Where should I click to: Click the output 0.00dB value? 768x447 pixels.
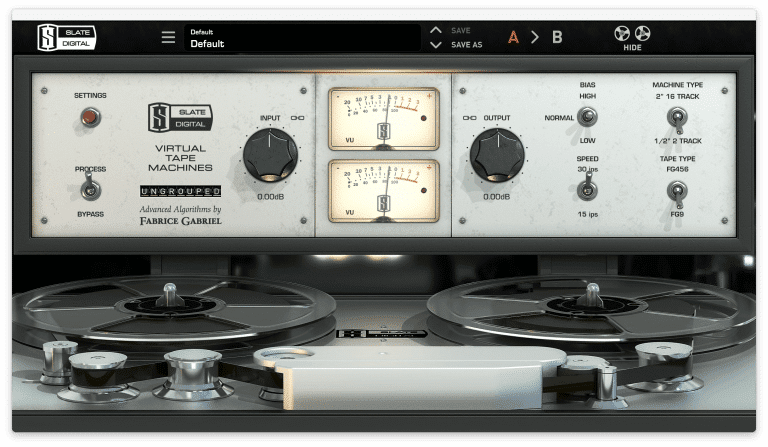point(497,197)
